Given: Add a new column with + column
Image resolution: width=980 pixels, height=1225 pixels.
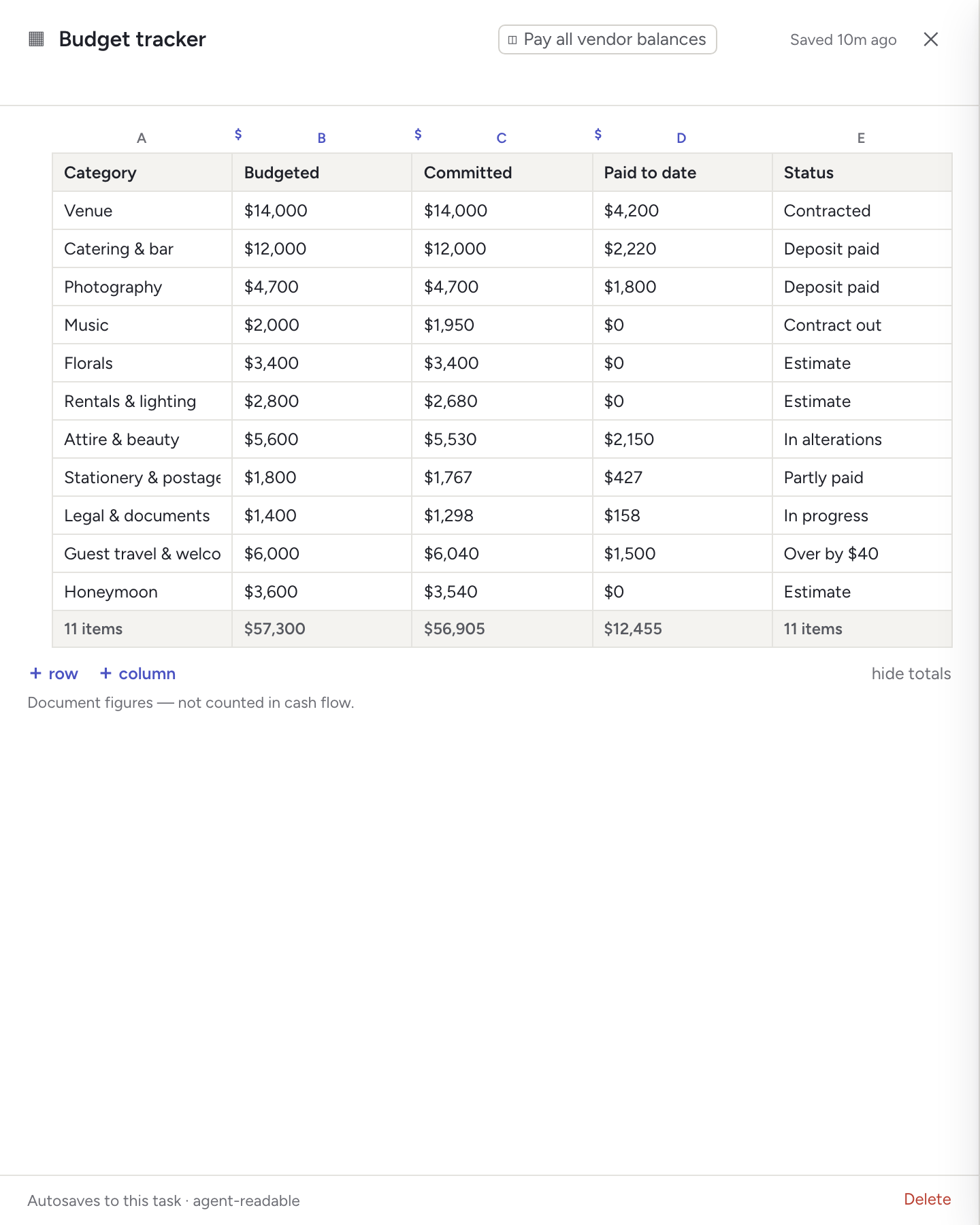Looking at the screenshot, I should tap(137, 674).
